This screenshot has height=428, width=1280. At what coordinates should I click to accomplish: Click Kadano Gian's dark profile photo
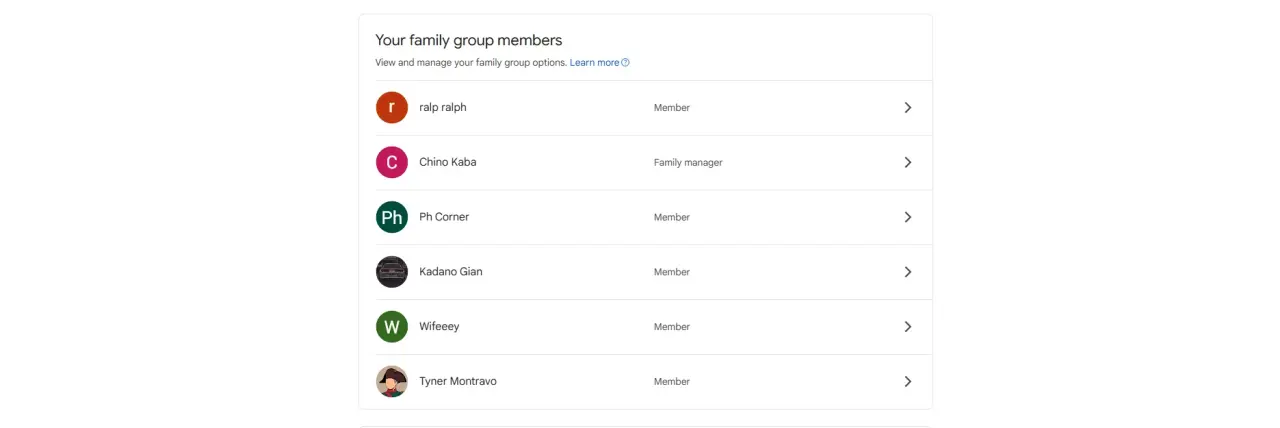[x=392, y=272]
